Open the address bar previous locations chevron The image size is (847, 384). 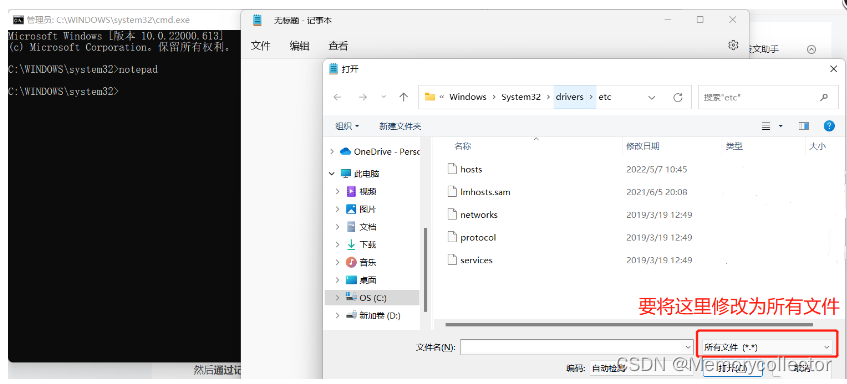[x=651, y=97]
